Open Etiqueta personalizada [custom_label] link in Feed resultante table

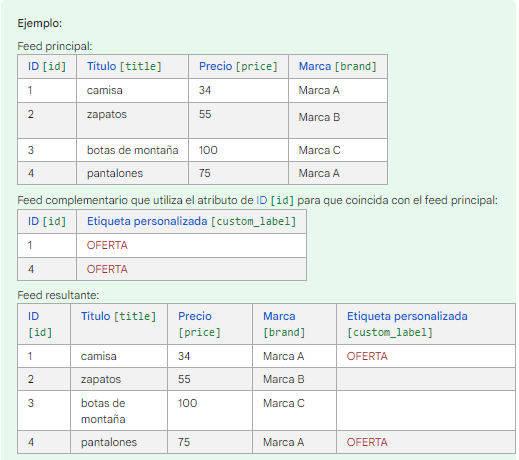point(407,324)
